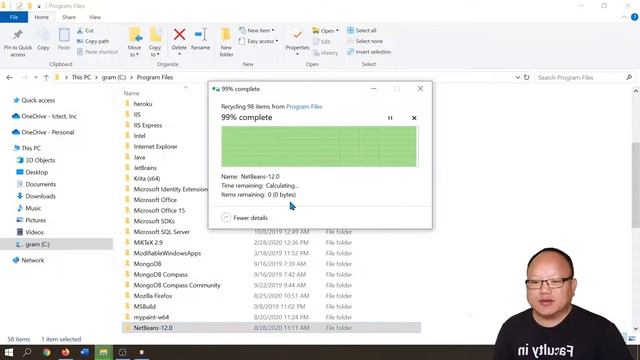This screenshot has height=360, width=640.
Task: Cancel the recycling operation with X
Action: [x=414, y=118]
